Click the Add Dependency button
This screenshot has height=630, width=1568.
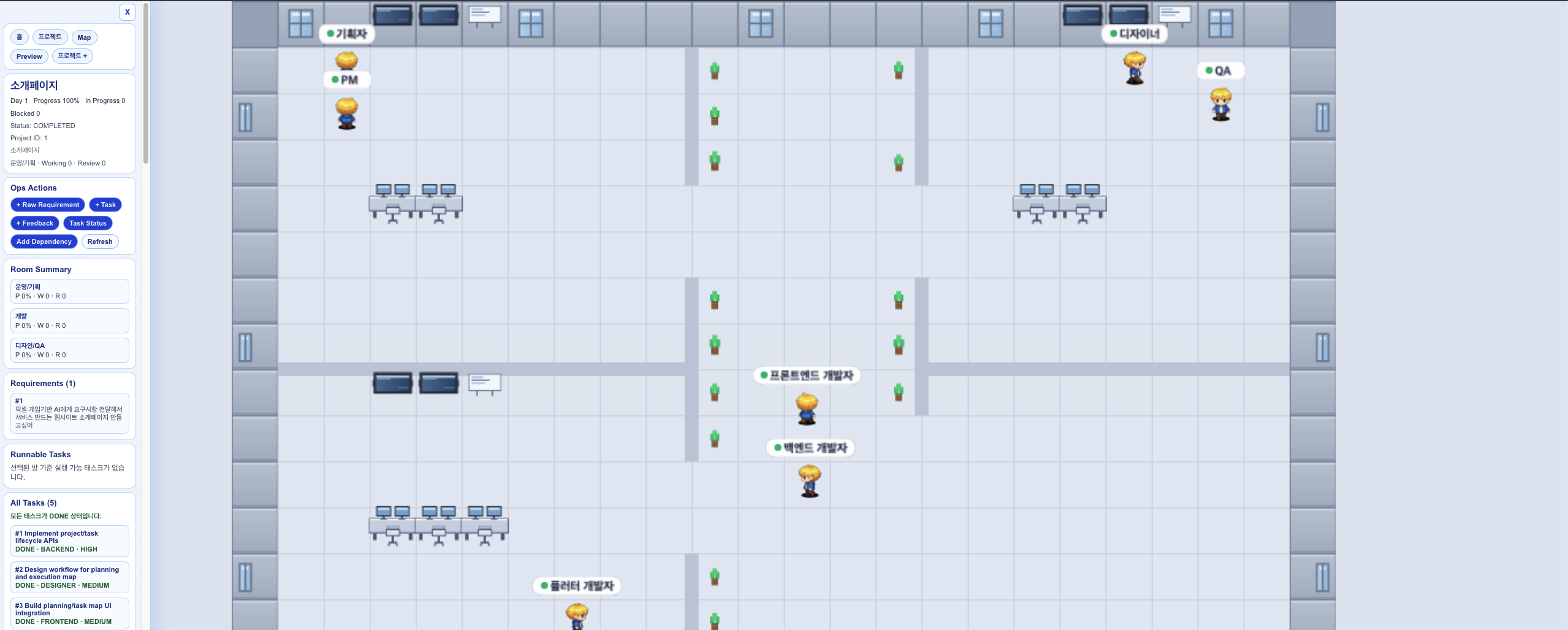pos(44,241)
